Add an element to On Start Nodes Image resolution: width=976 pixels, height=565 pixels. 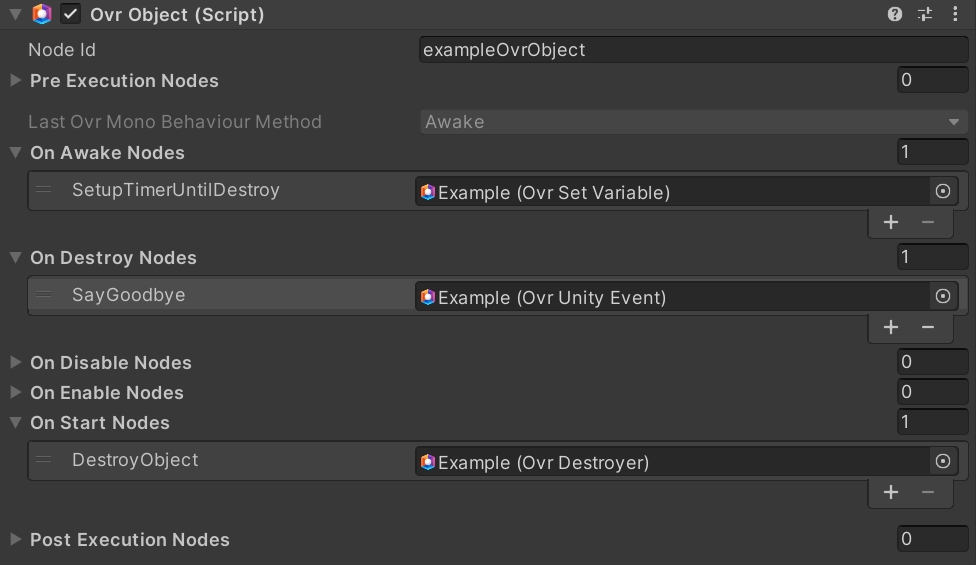[x=891, y=492]
